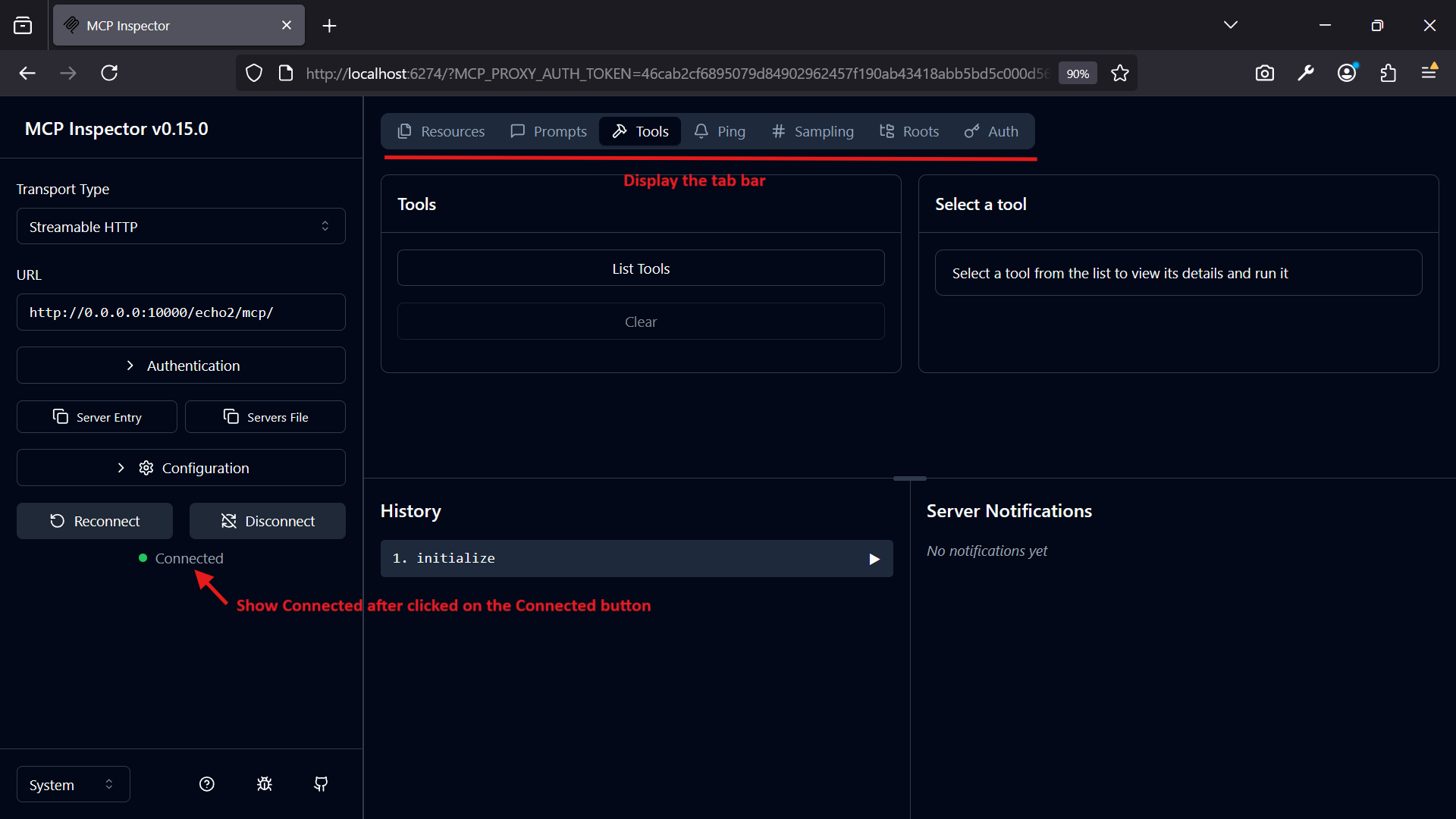Image resolution: width=1456 pixels, height=819 pixels.
Task: Open the browser application menu
Action: pos(1429,72)
